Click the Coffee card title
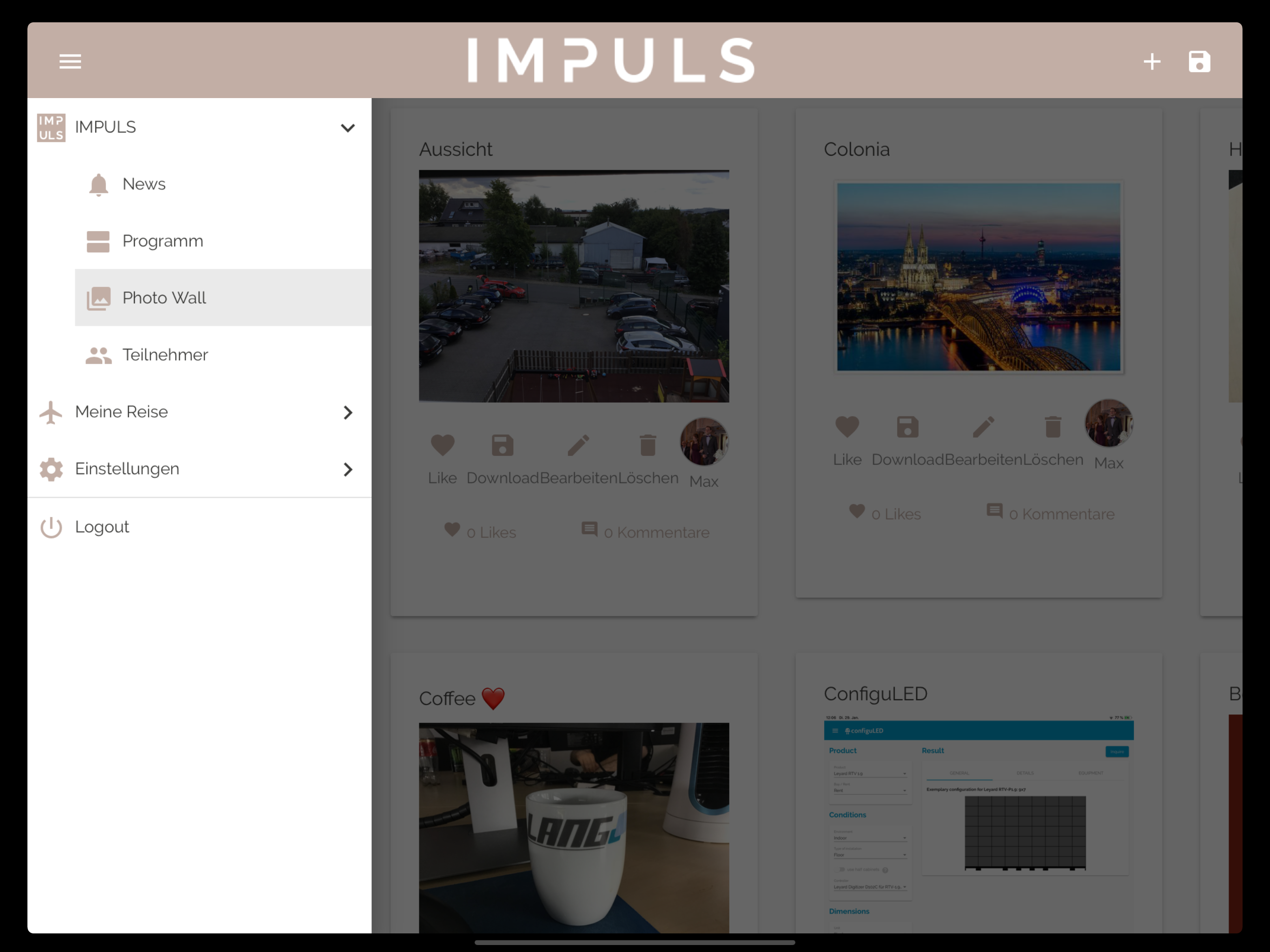The image size is (1270, 952). click(462, 698)
